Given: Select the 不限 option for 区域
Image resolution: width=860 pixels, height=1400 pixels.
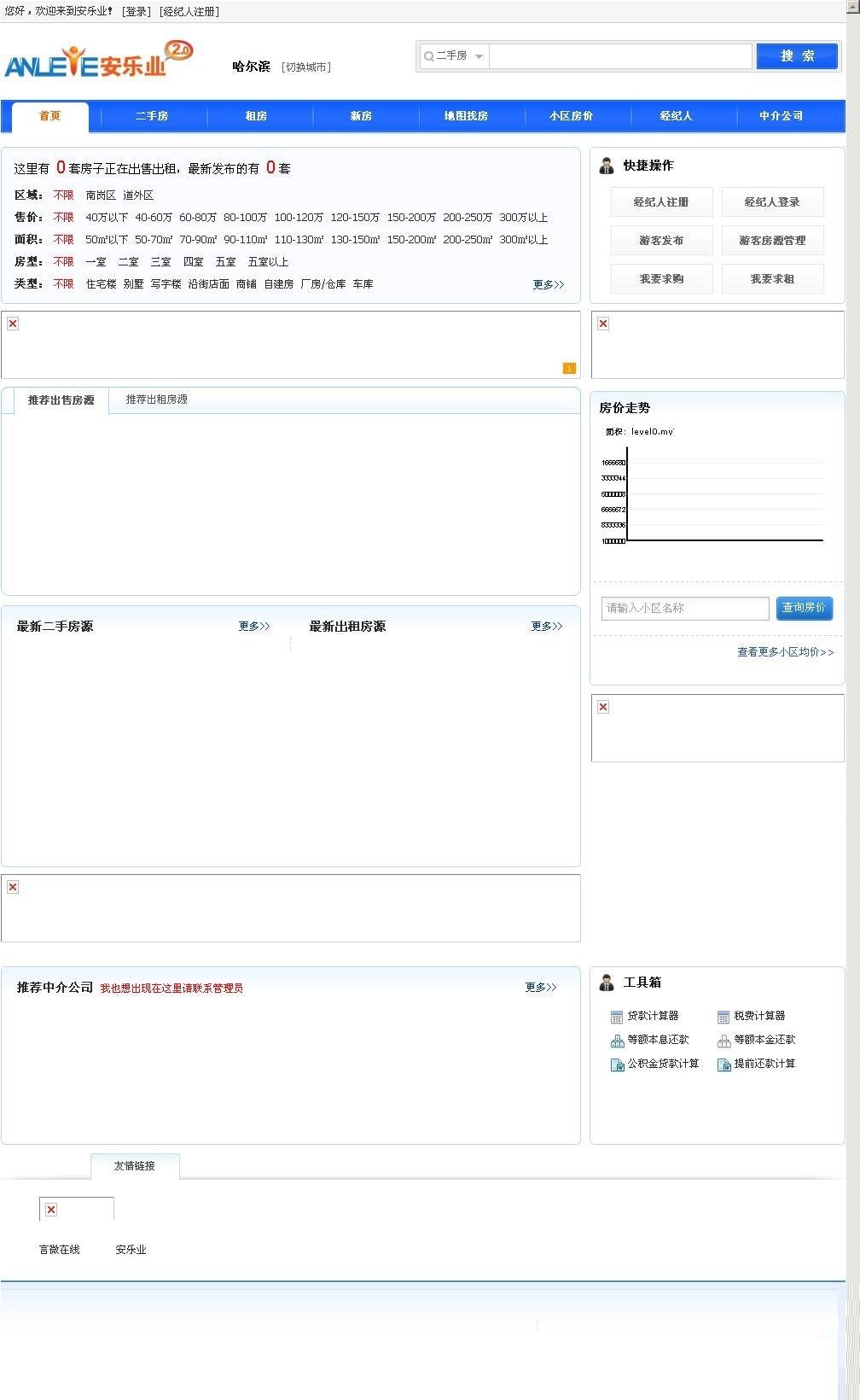Looking at the screenshot, I should coord(63,195).
